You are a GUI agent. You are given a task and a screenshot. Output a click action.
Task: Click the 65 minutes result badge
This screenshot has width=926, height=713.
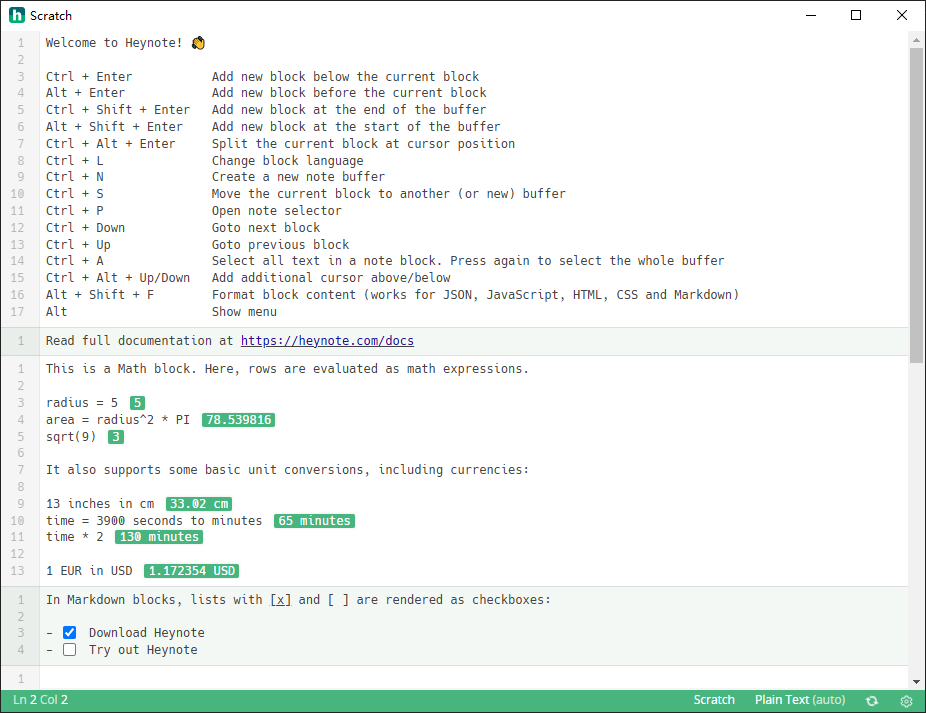click(x=314, y=521)
